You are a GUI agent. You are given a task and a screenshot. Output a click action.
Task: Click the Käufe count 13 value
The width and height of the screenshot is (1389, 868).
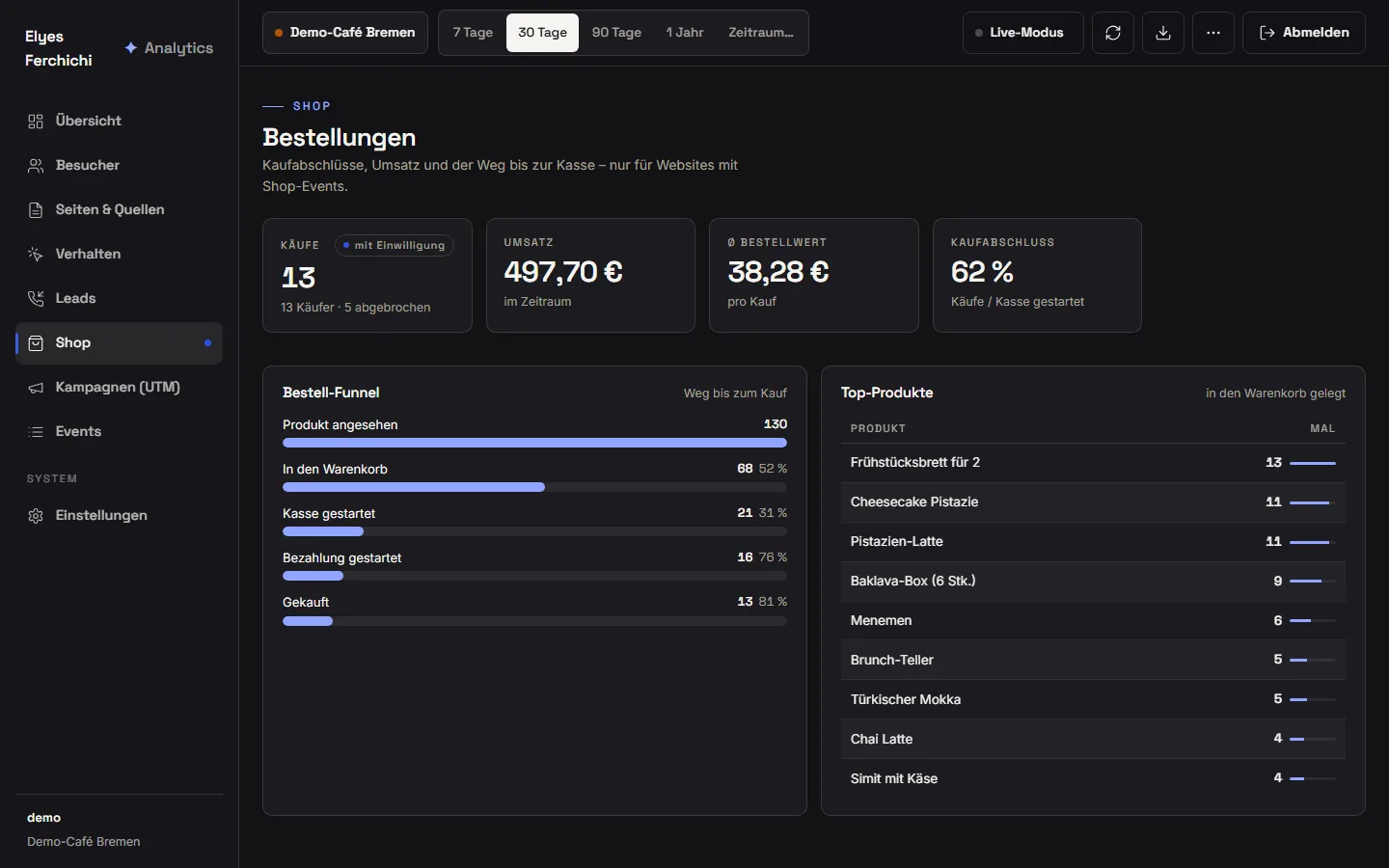(298, 279)
